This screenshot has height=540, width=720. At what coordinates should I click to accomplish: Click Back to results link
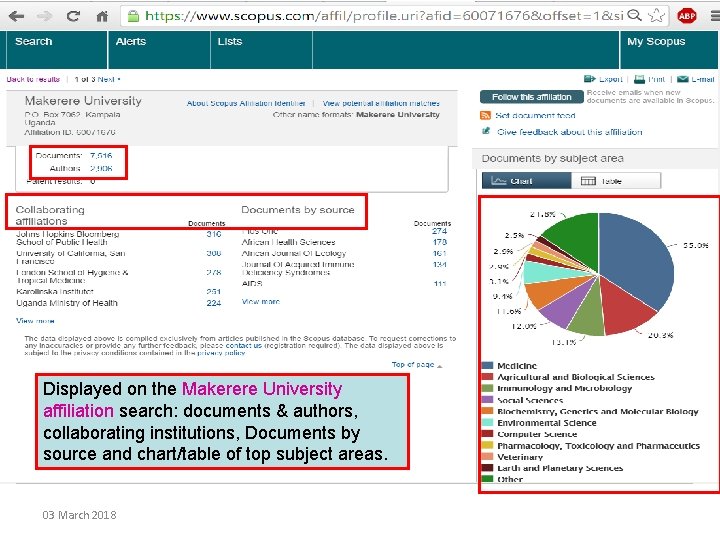click(x=33, y=79)
